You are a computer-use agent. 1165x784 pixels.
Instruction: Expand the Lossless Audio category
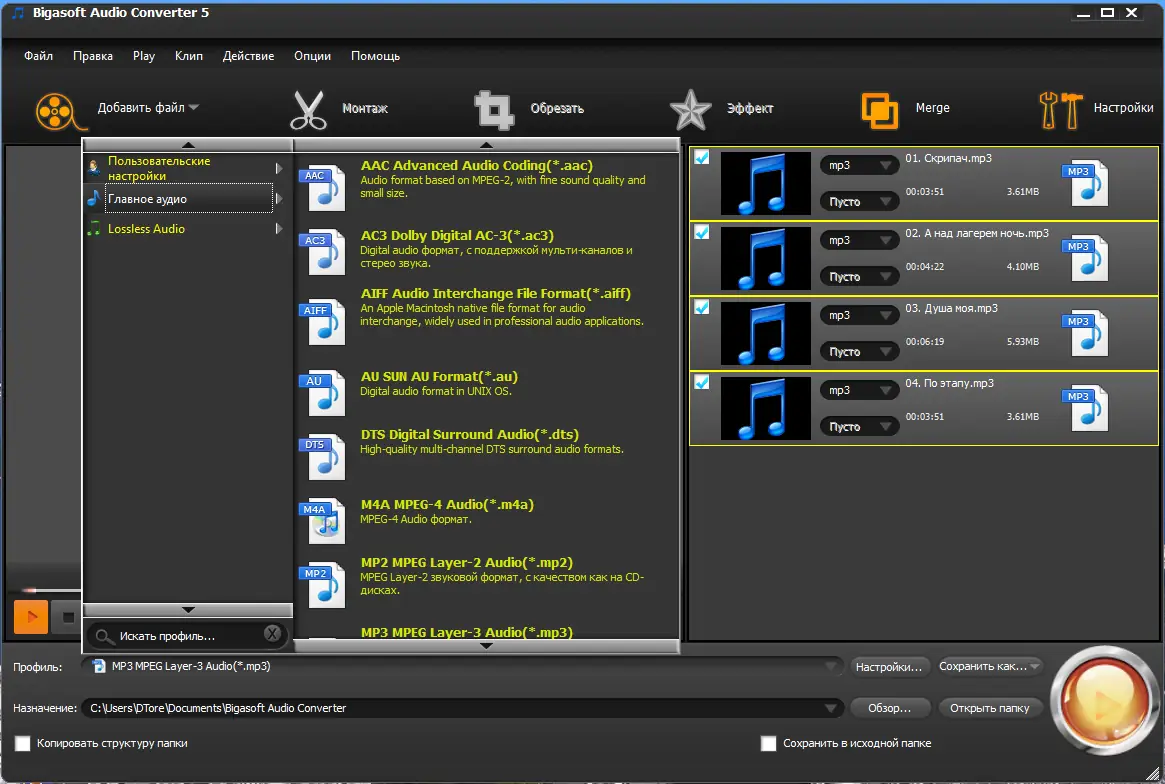point(146,229)
